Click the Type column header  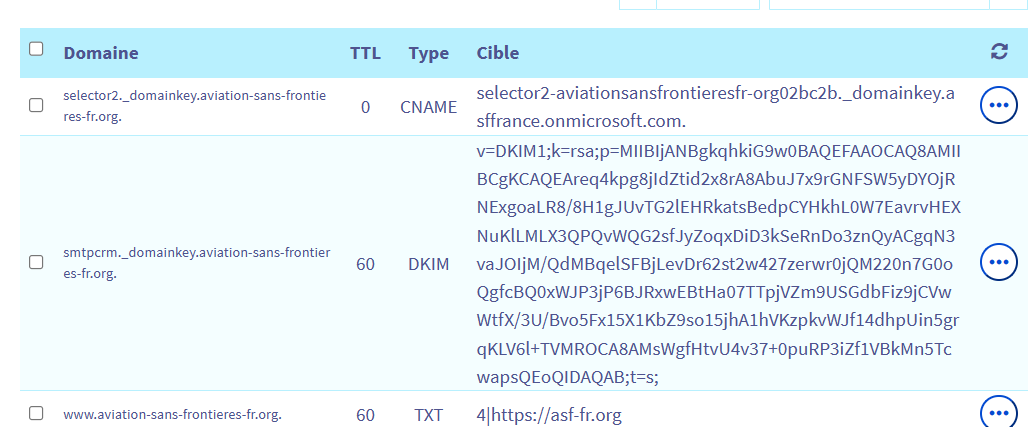tap(428, 53)
